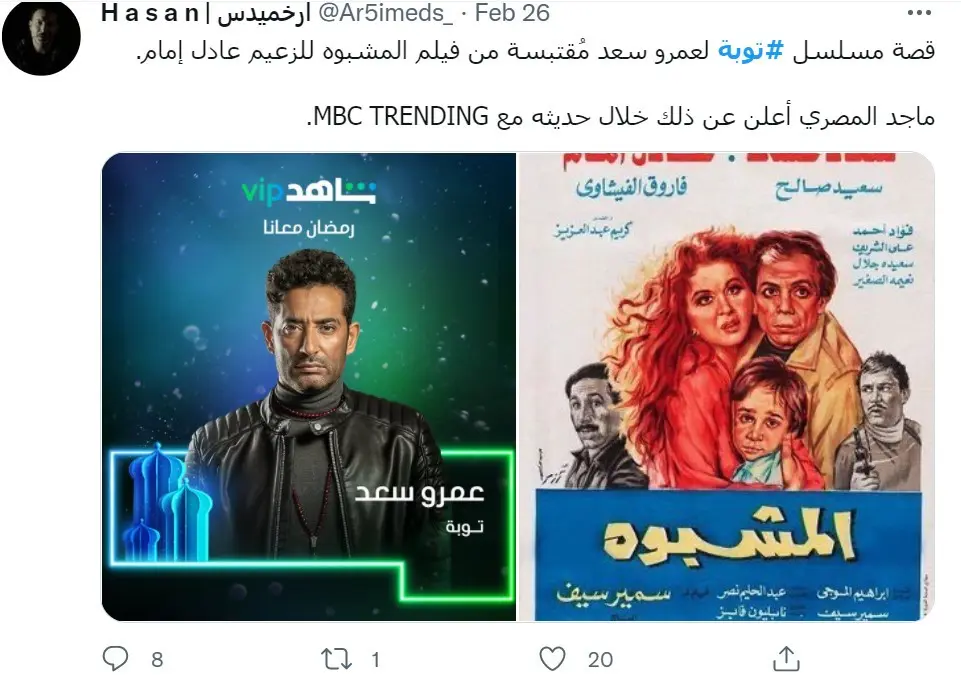Screen dimensions: 961x675
Task: Click the likes count 20
Action: coord(600,660)
